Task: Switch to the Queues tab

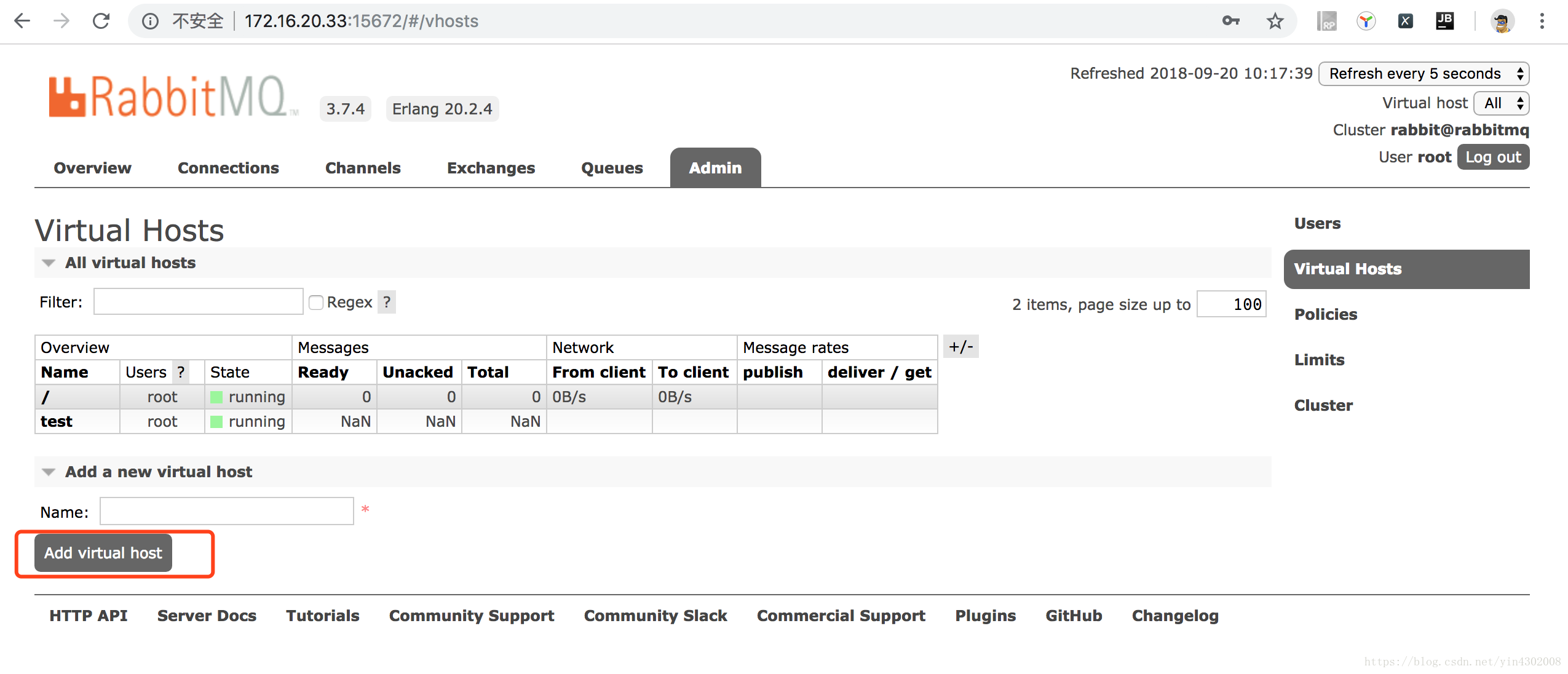Action: click(612, 168)
